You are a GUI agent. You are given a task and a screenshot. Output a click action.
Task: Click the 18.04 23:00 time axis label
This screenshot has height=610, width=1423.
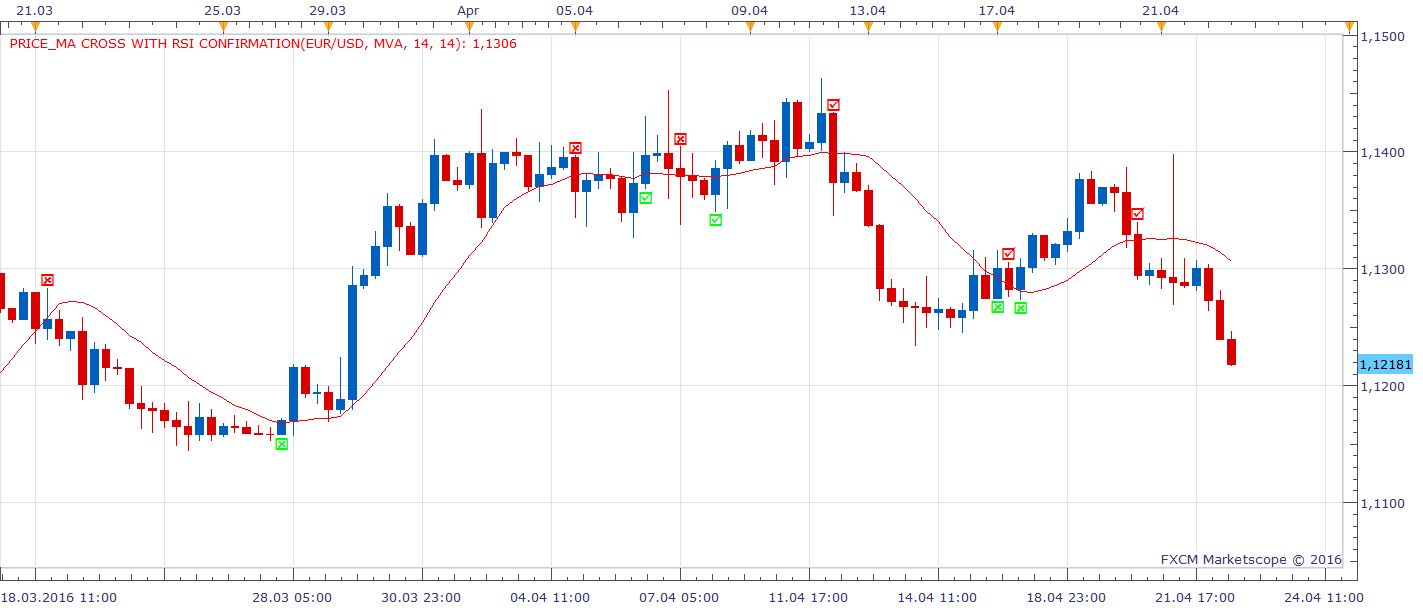click(x=1066, y=598)
